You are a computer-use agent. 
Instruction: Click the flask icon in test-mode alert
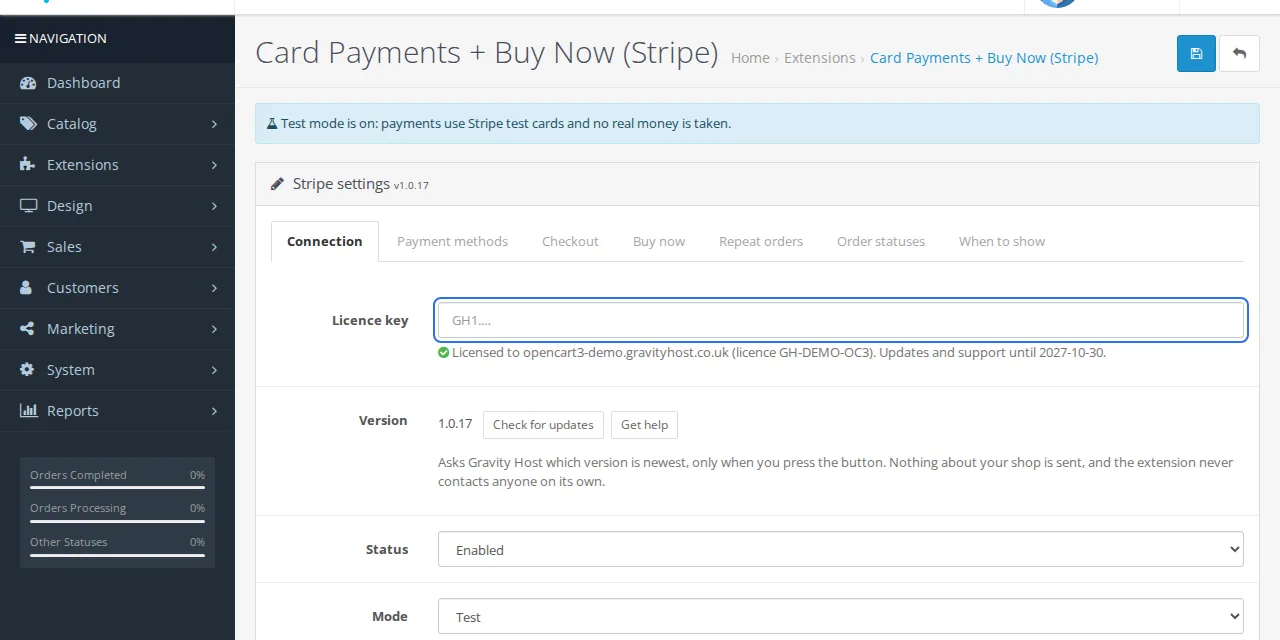coord(272,124)
